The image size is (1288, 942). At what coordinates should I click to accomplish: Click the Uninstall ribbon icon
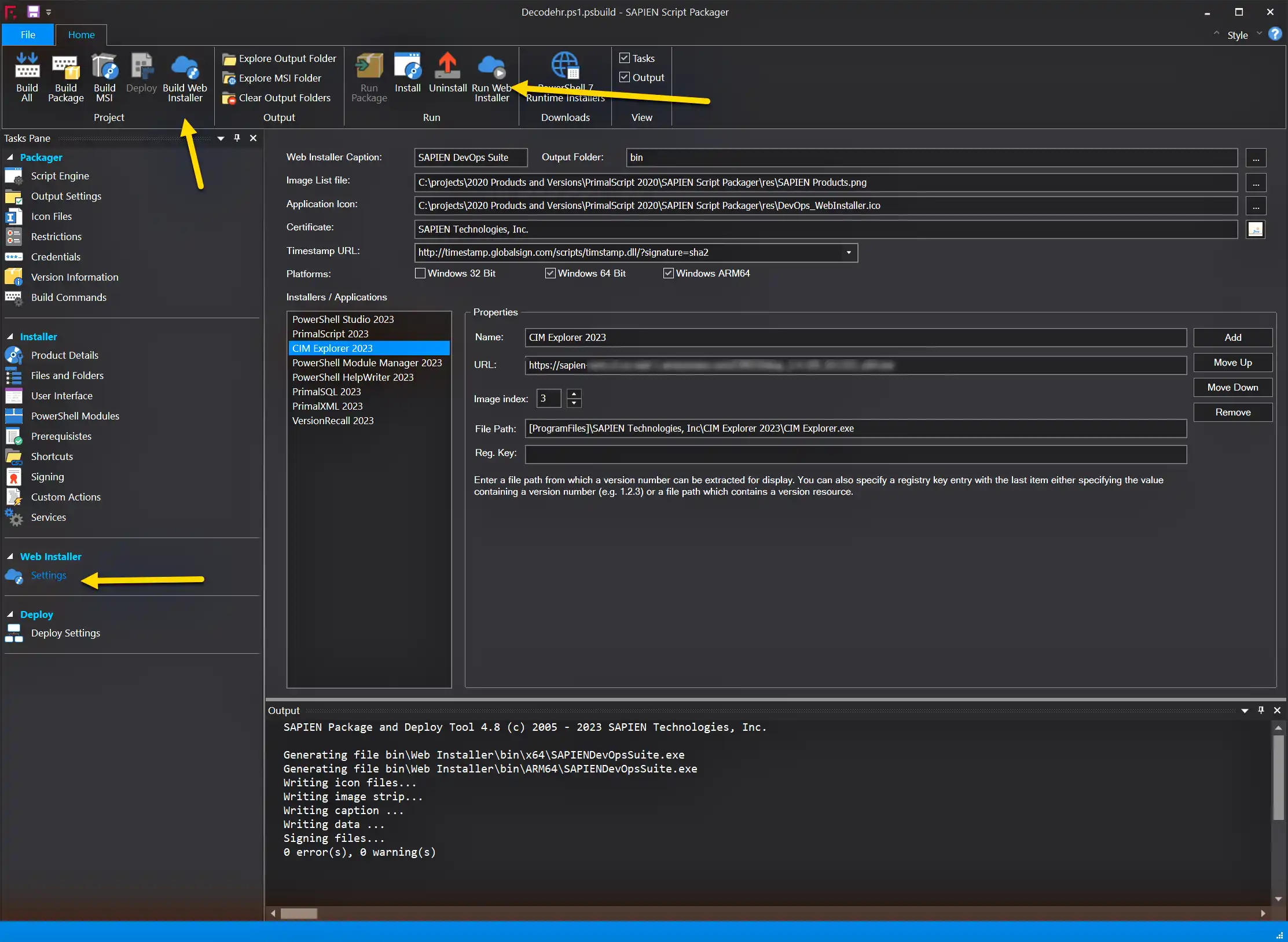[x=447, y=73]
